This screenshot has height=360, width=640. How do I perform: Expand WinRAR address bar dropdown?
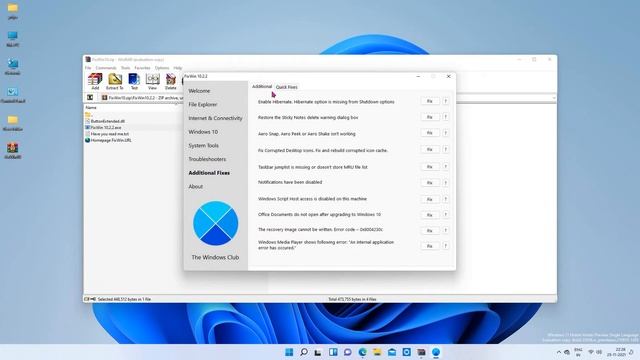[554, 98]
